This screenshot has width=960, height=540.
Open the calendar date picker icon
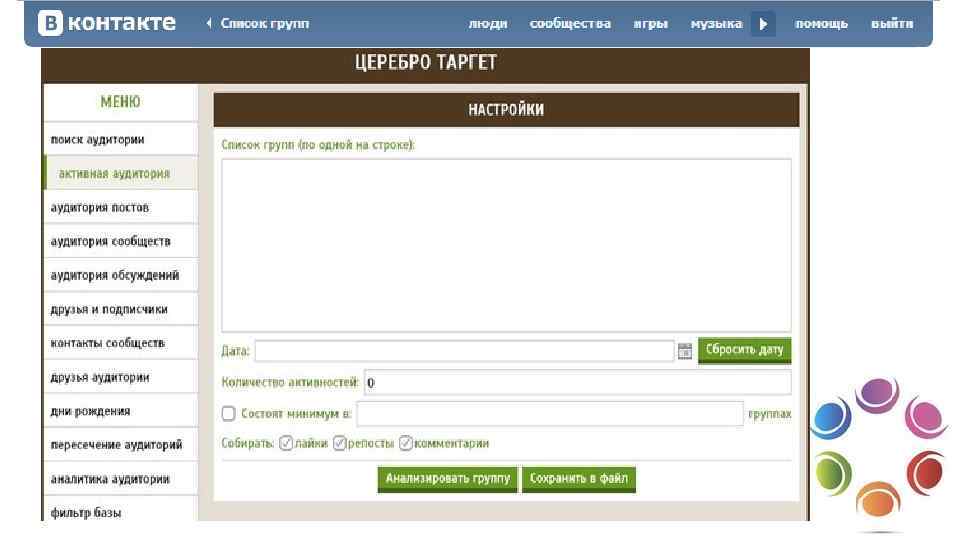[x=684, y=351]
